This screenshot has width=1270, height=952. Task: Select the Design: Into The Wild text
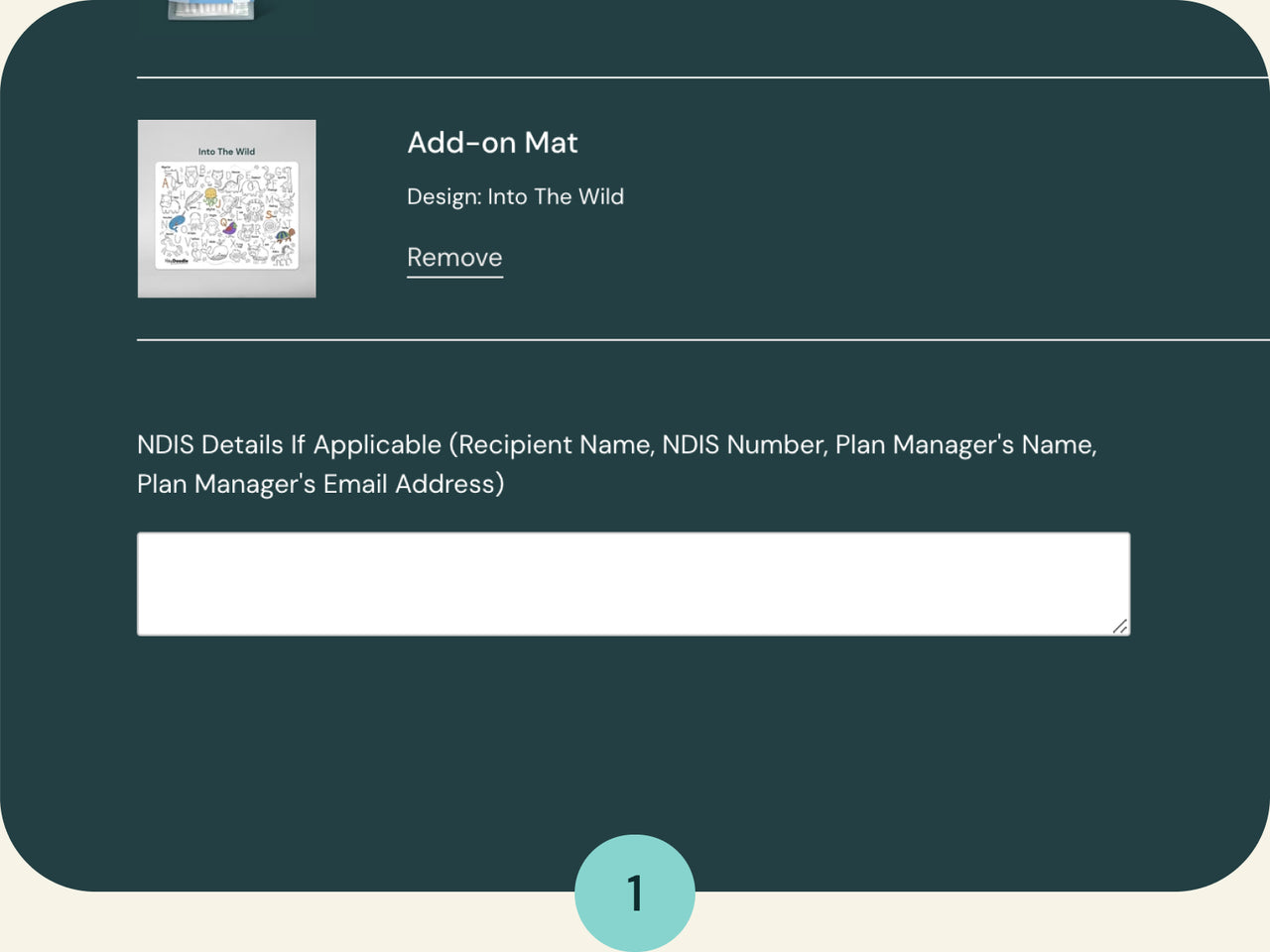(516, 196)
